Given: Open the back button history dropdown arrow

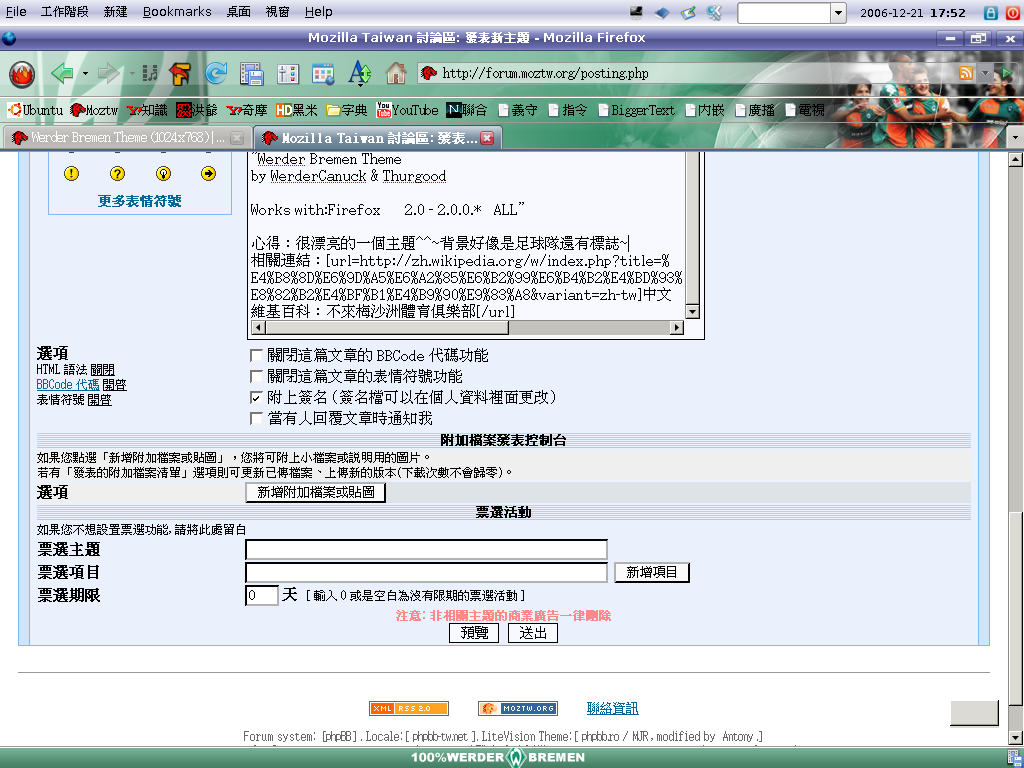Looking at the screenshot, I should 85,74.
